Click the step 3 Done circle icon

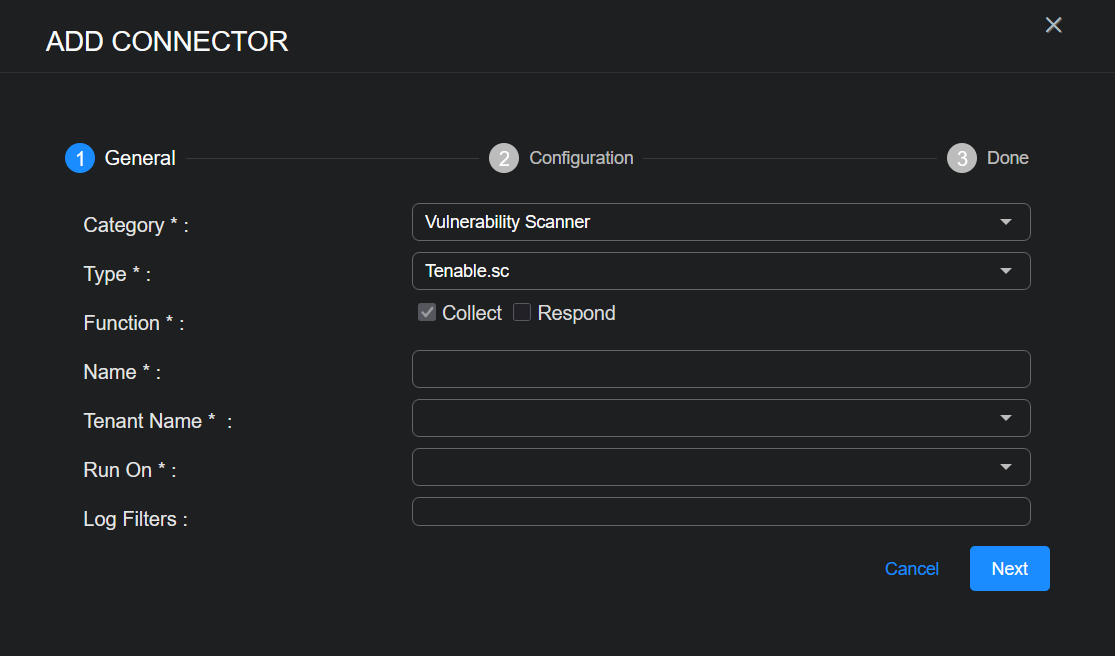point(962,158)
